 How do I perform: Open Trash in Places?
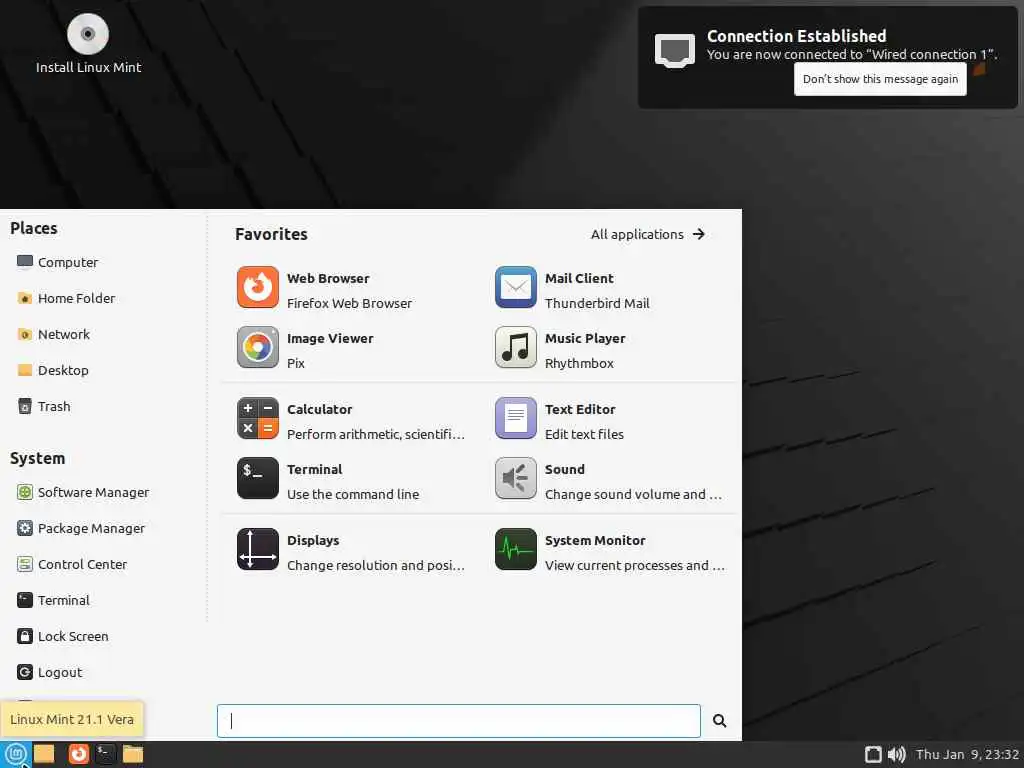(x=44, y=406)
